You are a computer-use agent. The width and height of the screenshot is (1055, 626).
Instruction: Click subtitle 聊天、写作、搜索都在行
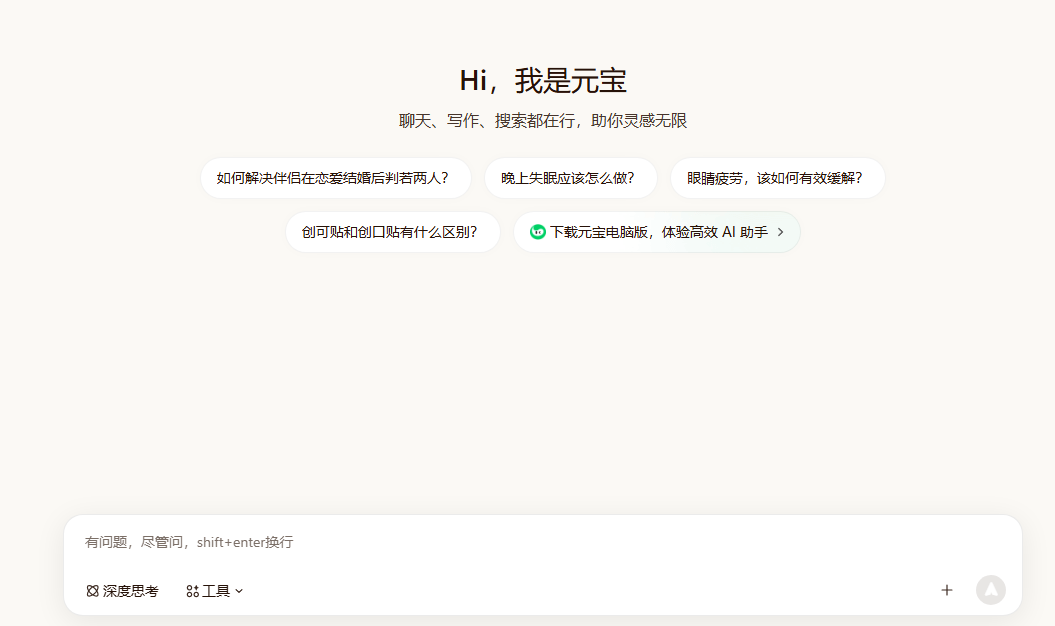pos(486,121)
